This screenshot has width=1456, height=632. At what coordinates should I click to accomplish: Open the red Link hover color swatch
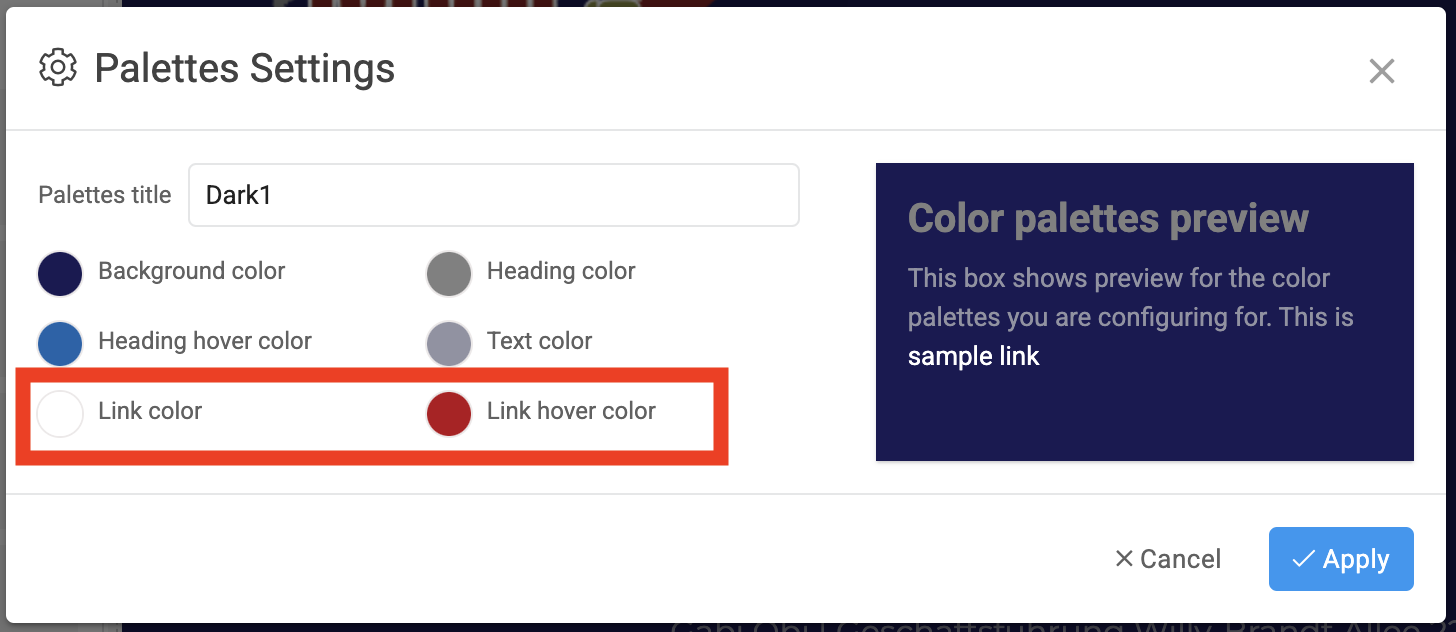(x=449, y=414)
